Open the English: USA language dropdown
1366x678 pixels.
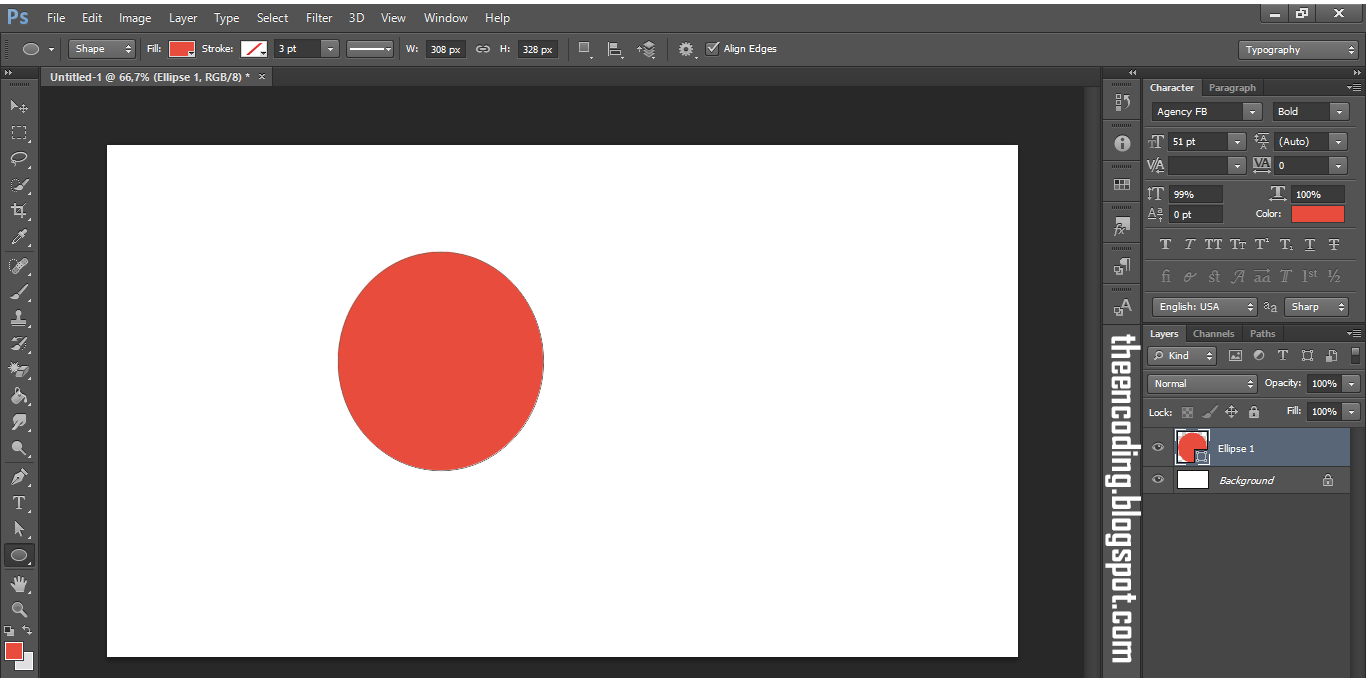[1205, 307]
